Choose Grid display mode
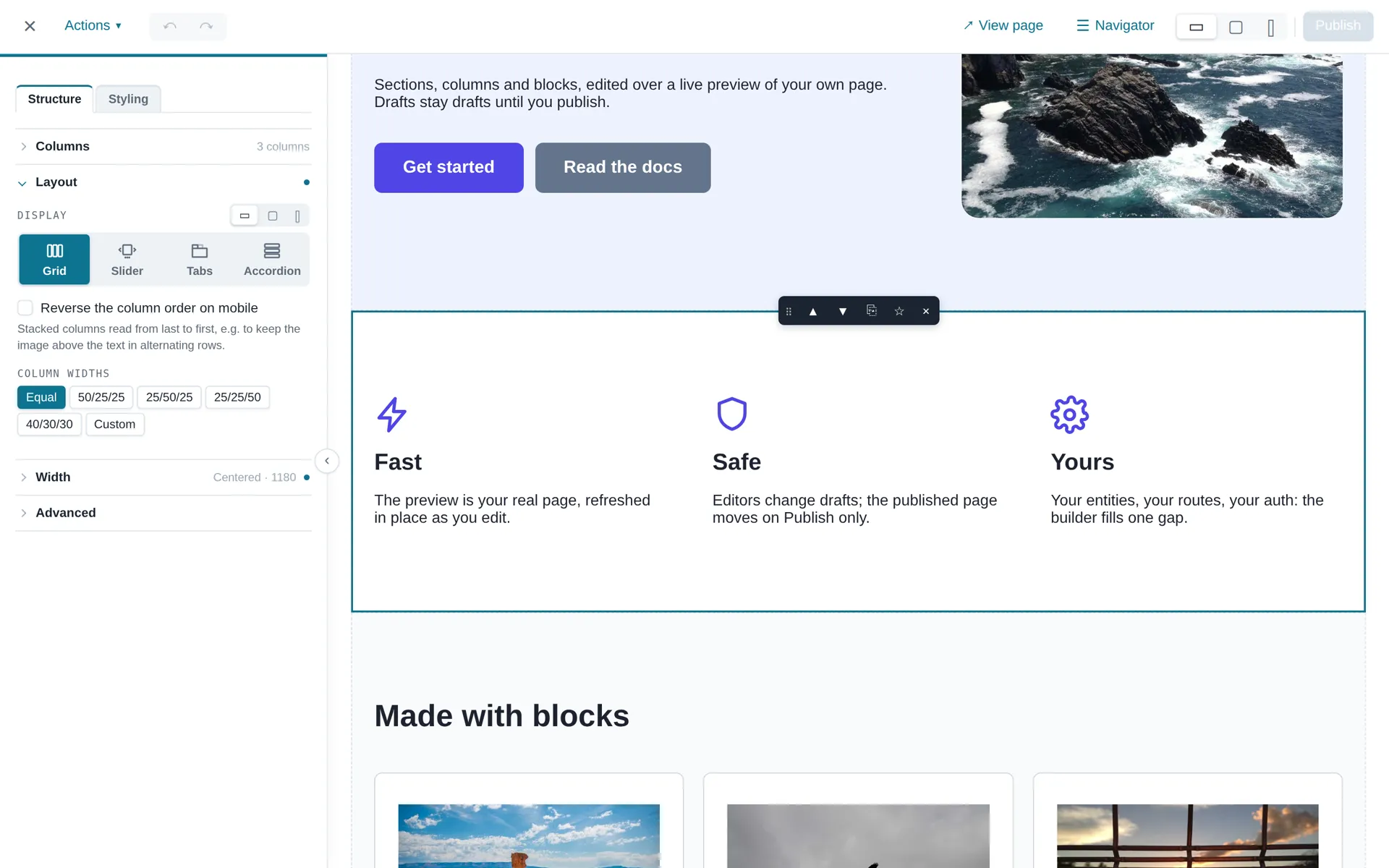 [54, 259]
